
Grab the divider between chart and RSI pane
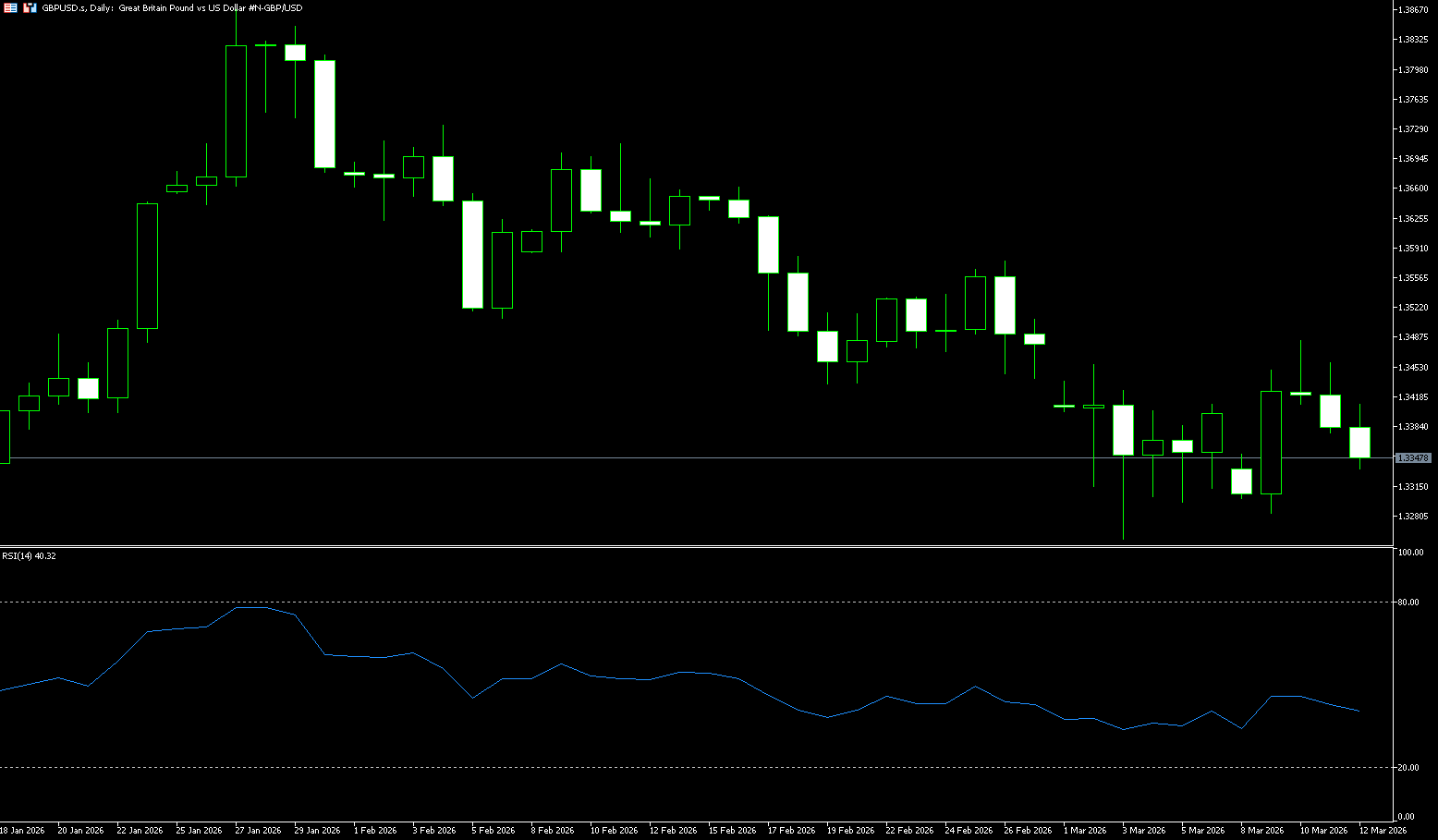693,546
